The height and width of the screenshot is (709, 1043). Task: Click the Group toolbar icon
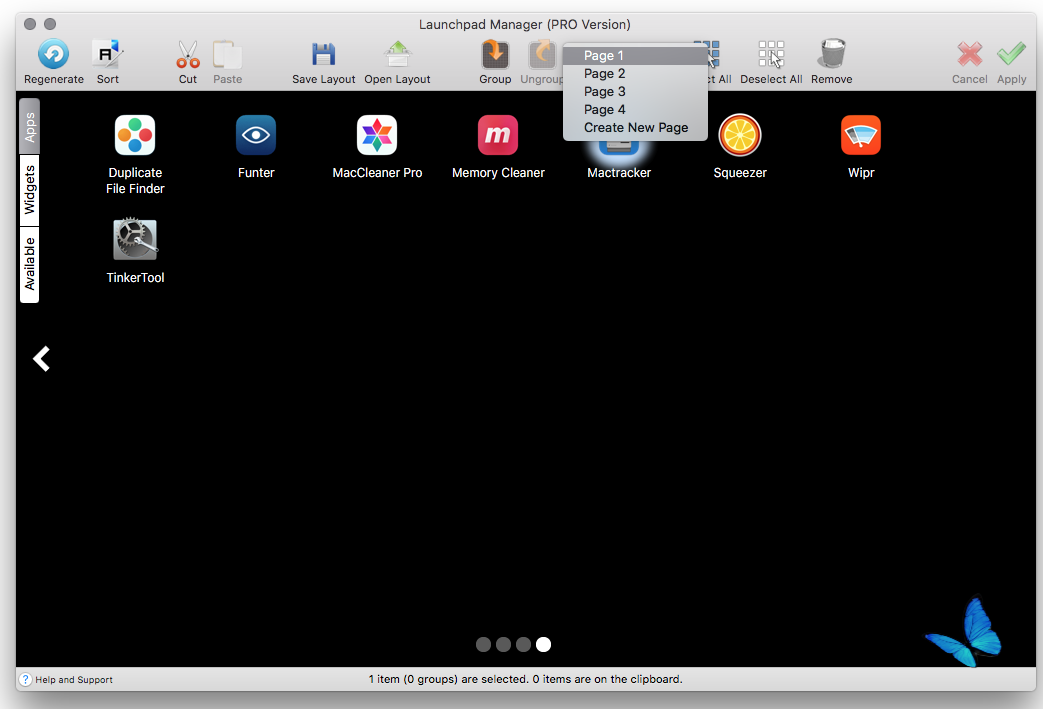click(495, 55)
